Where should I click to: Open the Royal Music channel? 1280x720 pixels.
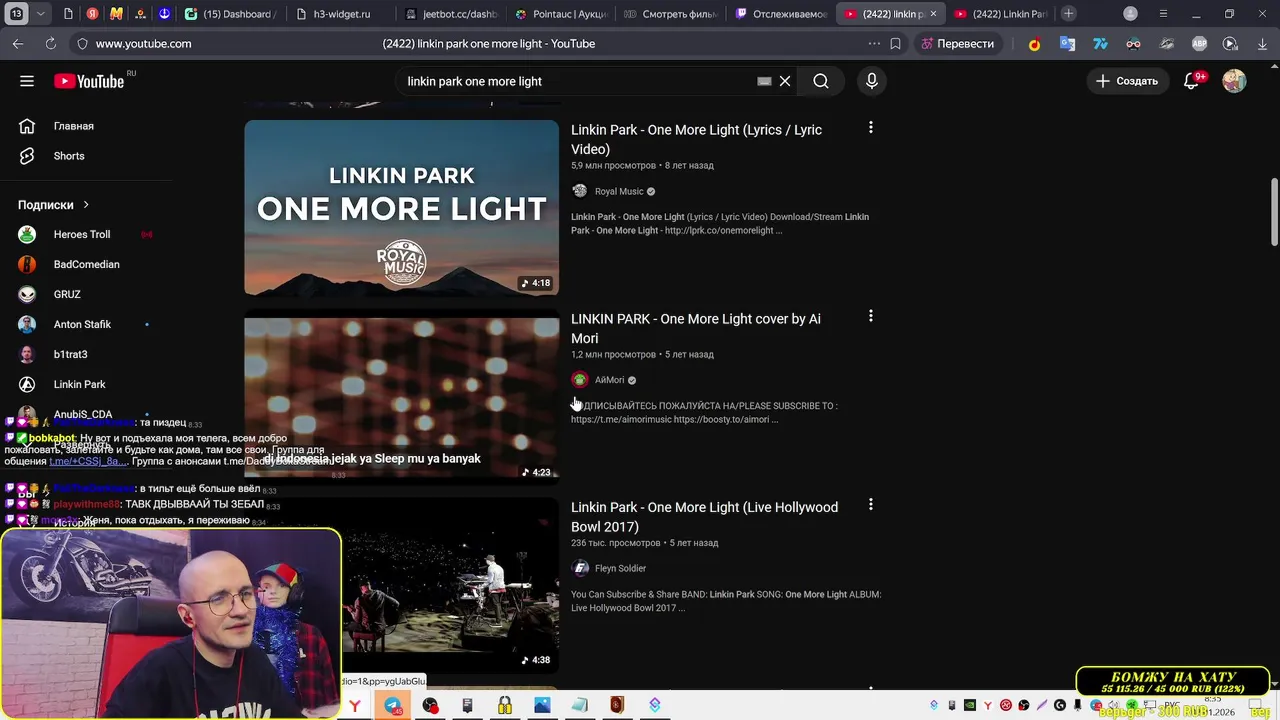[619, 191]
